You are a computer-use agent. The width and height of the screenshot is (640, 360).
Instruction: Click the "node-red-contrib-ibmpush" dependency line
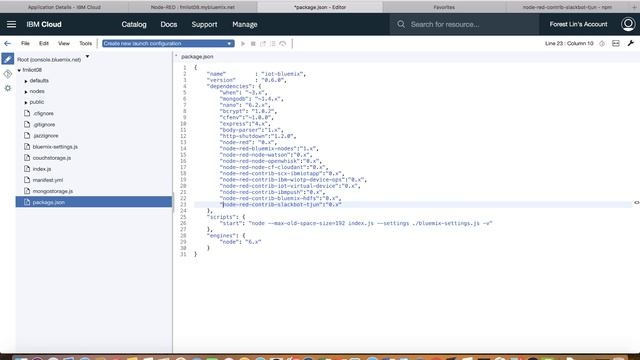(x=272, y=192)
